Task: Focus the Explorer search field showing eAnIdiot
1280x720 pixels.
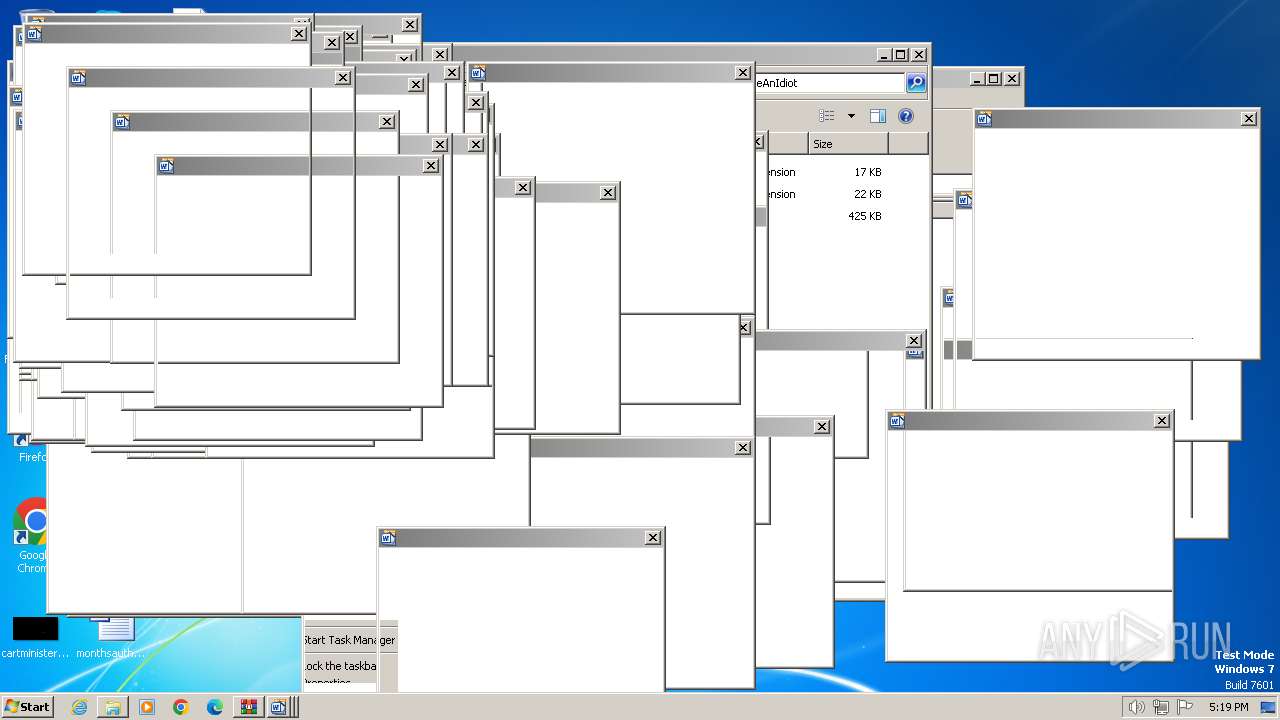Action: pyautogui.click(x=830, y=83)
